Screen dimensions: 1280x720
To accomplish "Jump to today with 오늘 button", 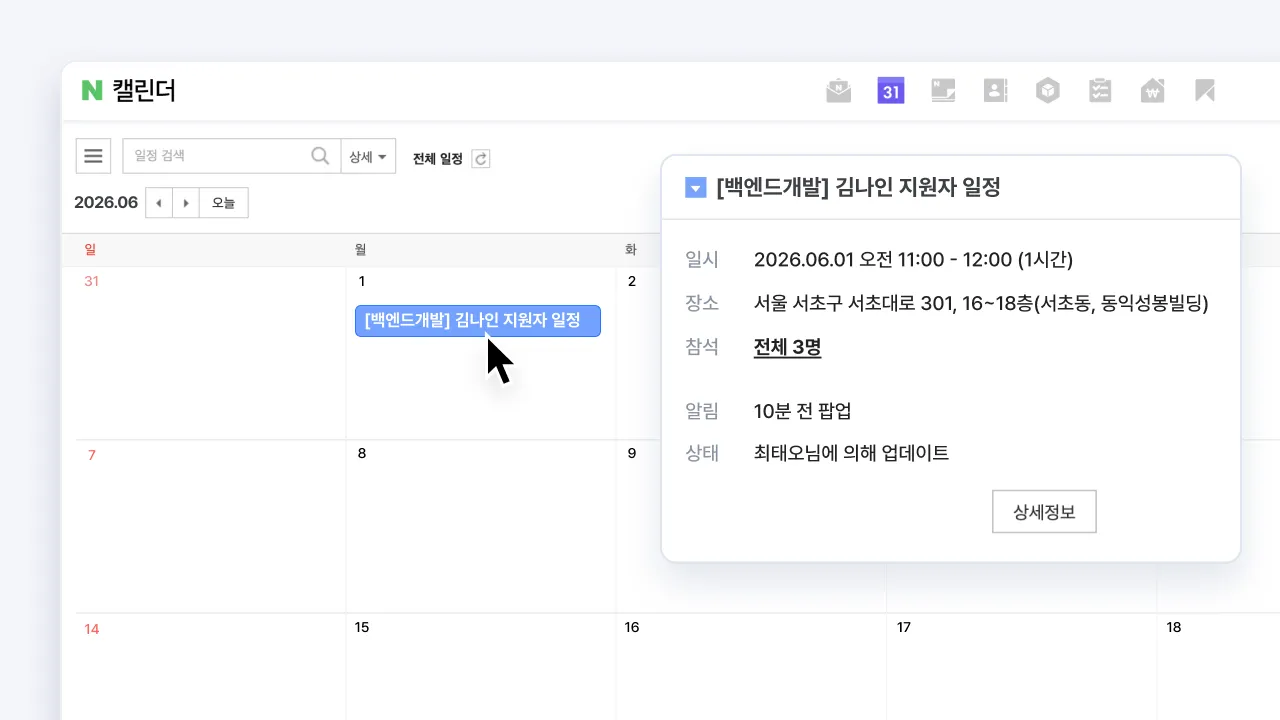I will (224, 203).
